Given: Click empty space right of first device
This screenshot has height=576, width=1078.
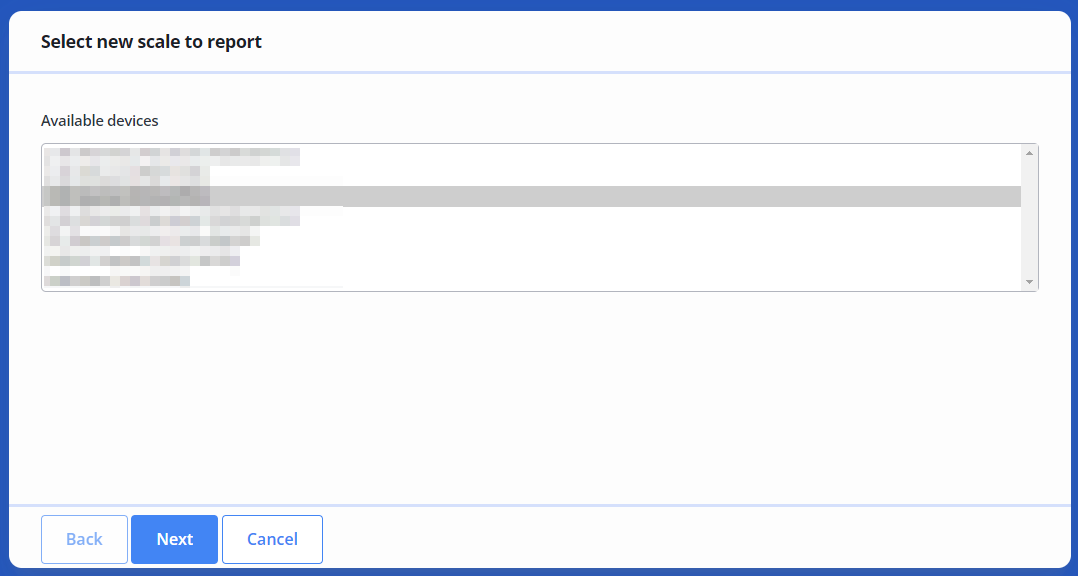Looking at the screenshot, I should click(650, 155).
